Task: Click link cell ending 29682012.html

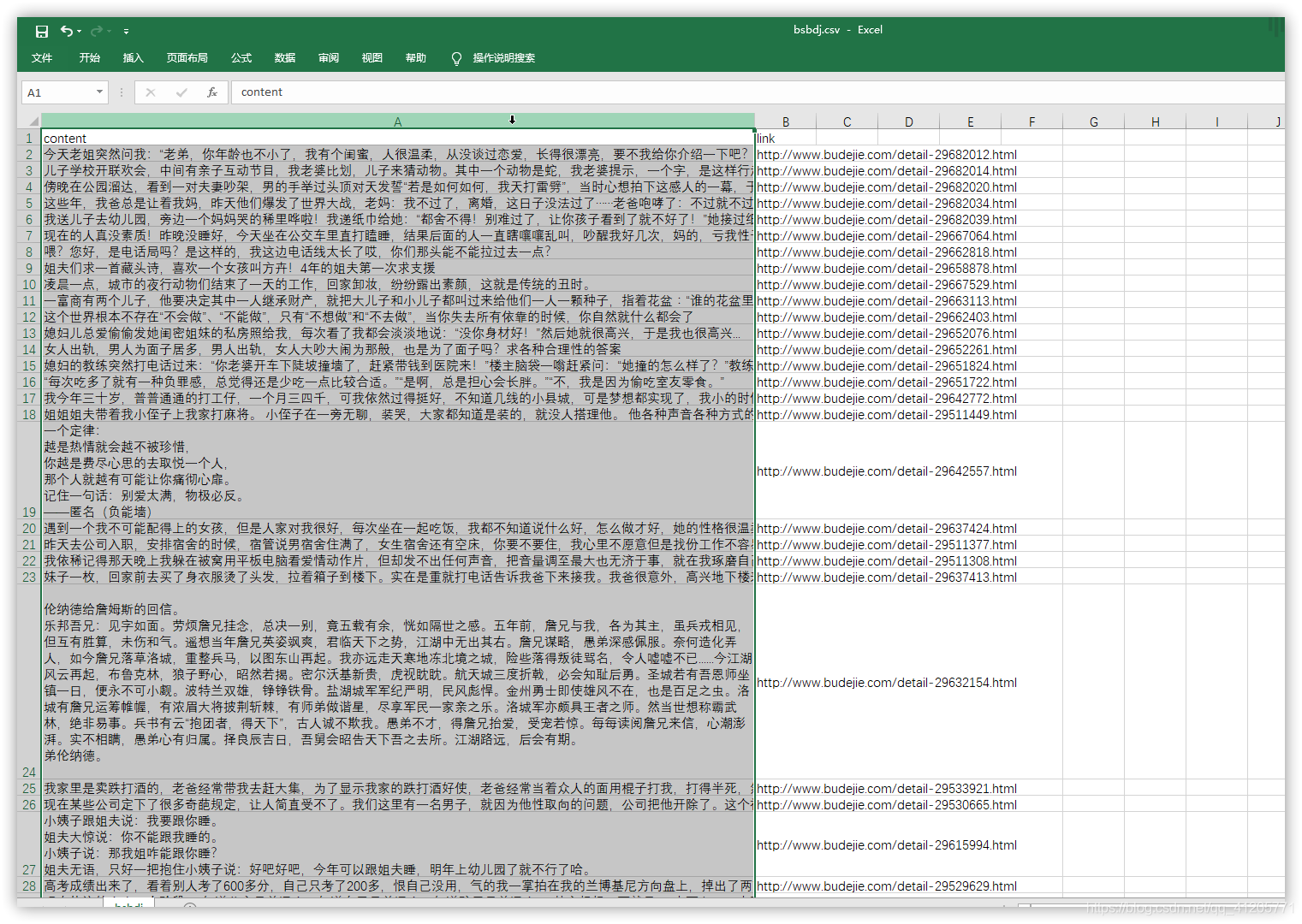Action: coord(887,154)
